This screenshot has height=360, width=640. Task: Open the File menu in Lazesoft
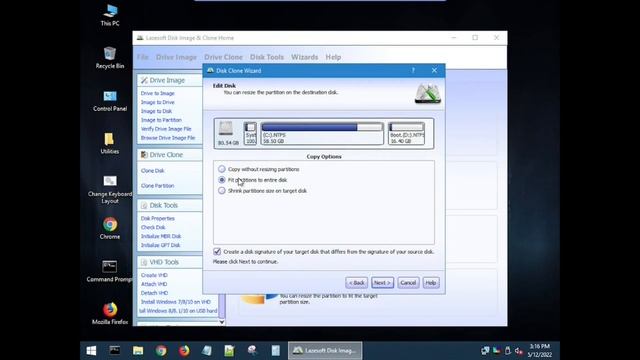point(142,57)
